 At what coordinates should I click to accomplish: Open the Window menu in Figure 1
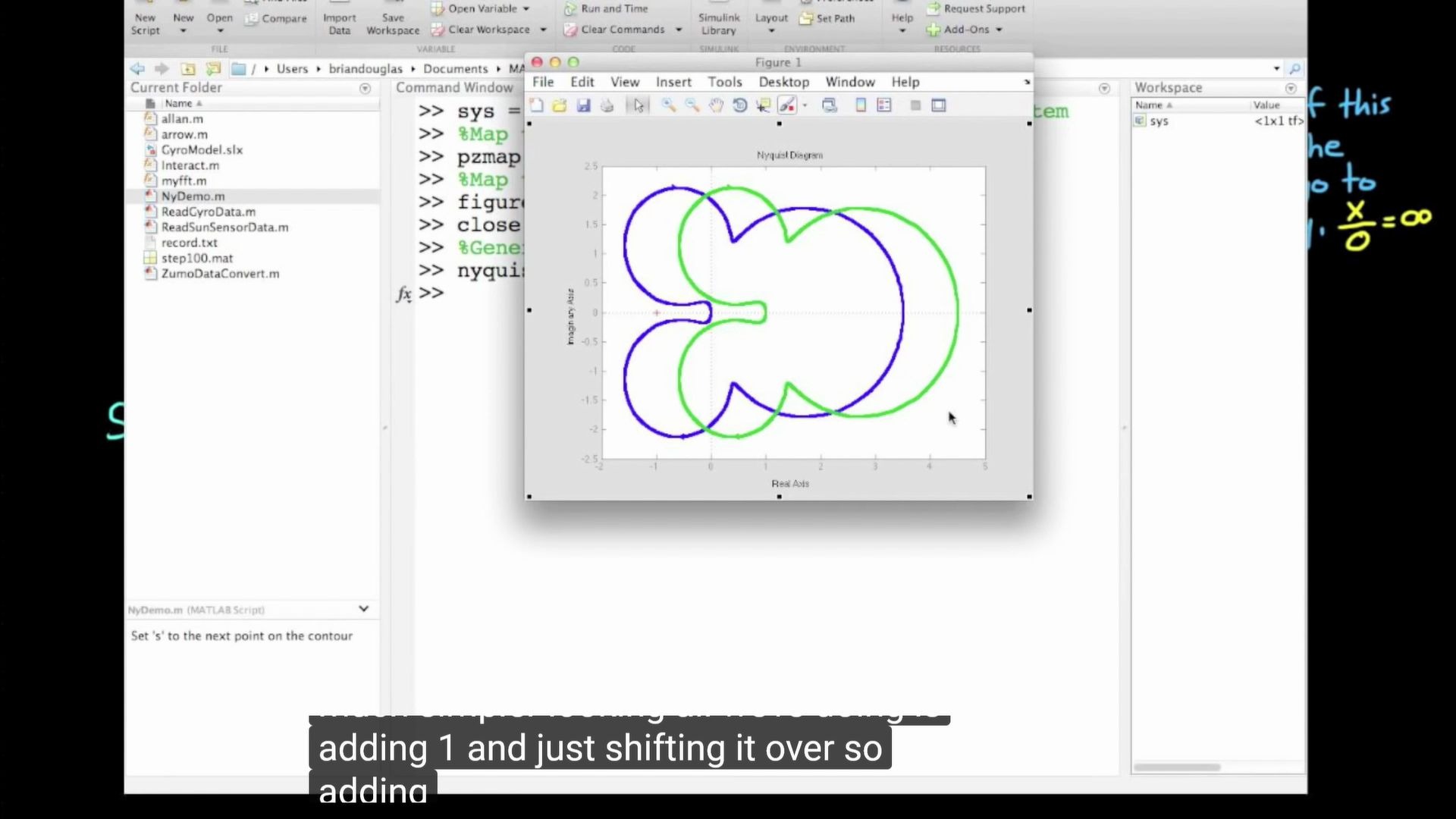(850, 82)
